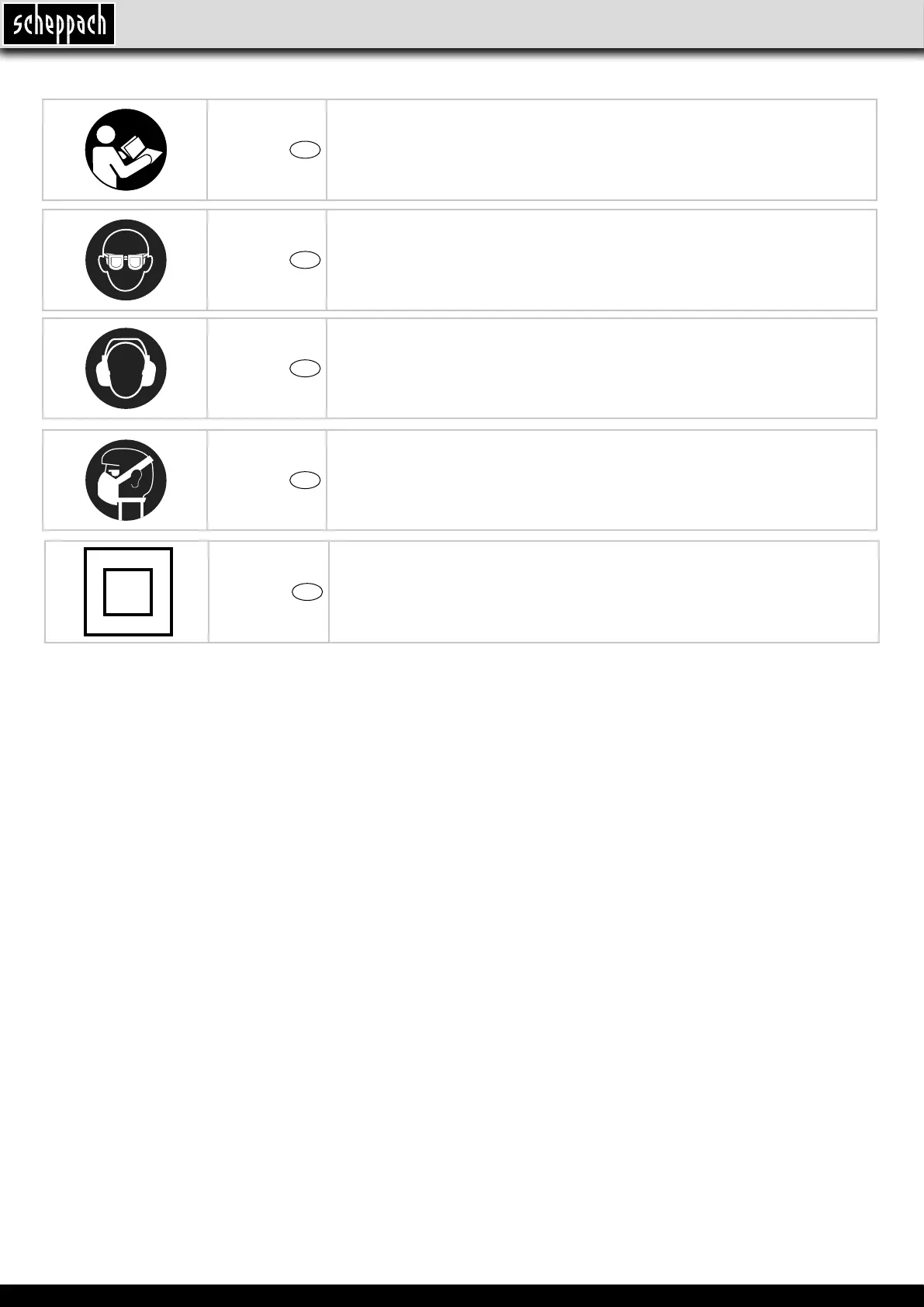Click the blank description box in the dust mask row

click(x=601, y=480)
